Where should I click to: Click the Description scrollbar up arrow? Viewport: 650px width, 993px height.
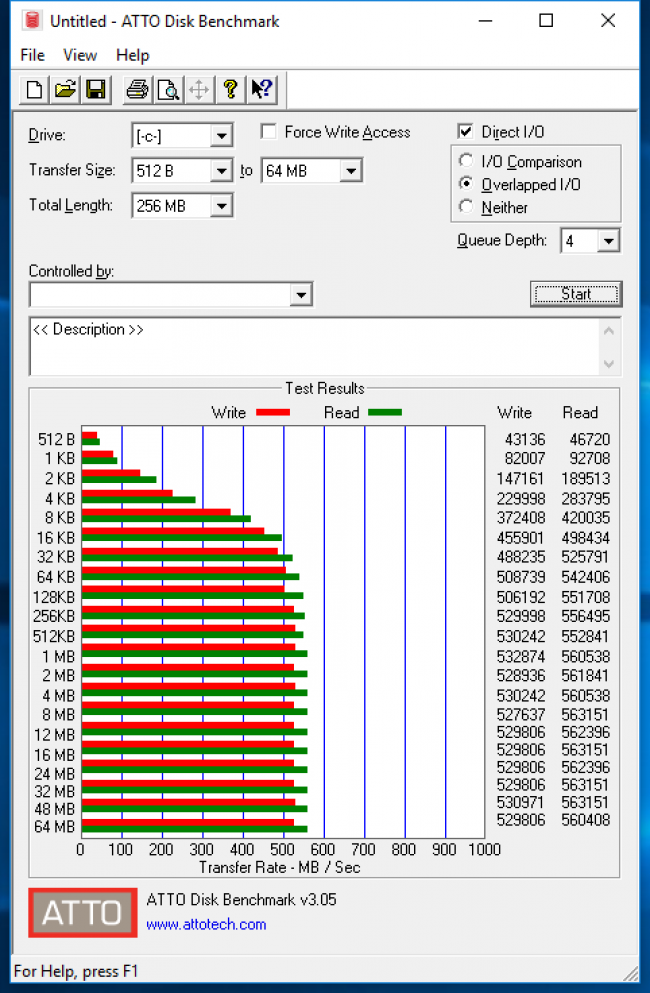click(x=609, y=331)
